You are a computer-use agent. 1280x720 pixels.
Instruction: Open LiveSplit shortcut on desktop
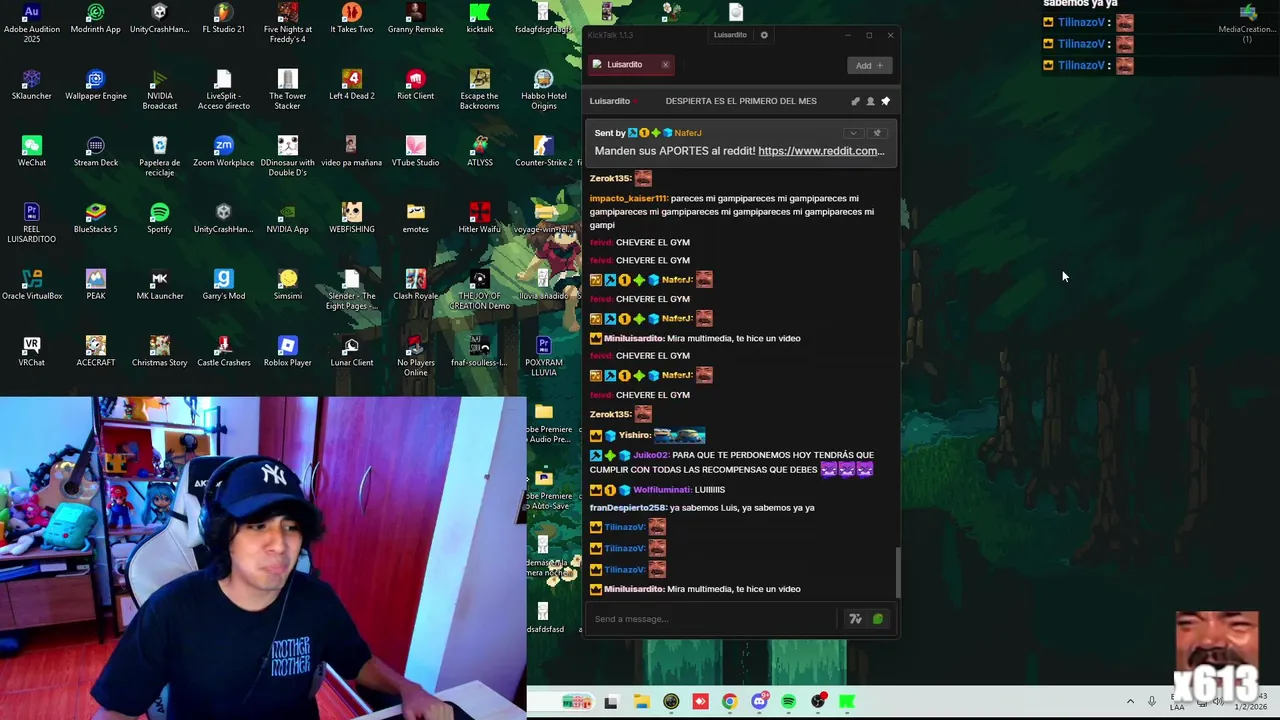coord(223,89)
